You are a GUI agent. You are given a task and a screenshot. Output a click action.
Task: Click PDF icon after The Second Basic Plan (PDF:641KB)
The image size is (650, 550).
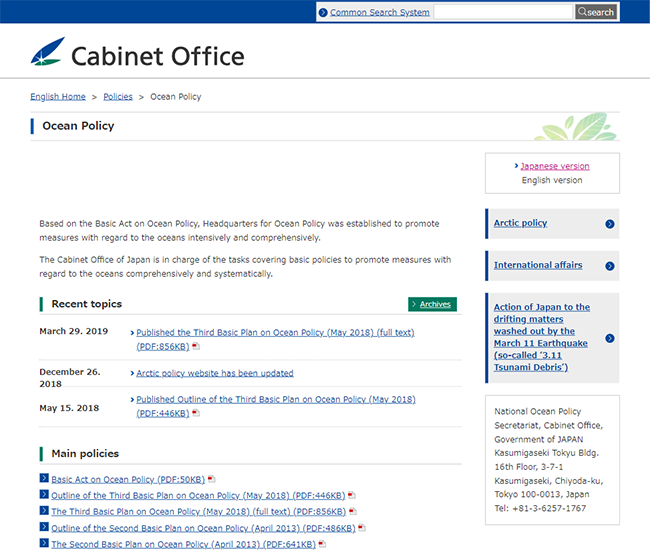tap(322, 544)
